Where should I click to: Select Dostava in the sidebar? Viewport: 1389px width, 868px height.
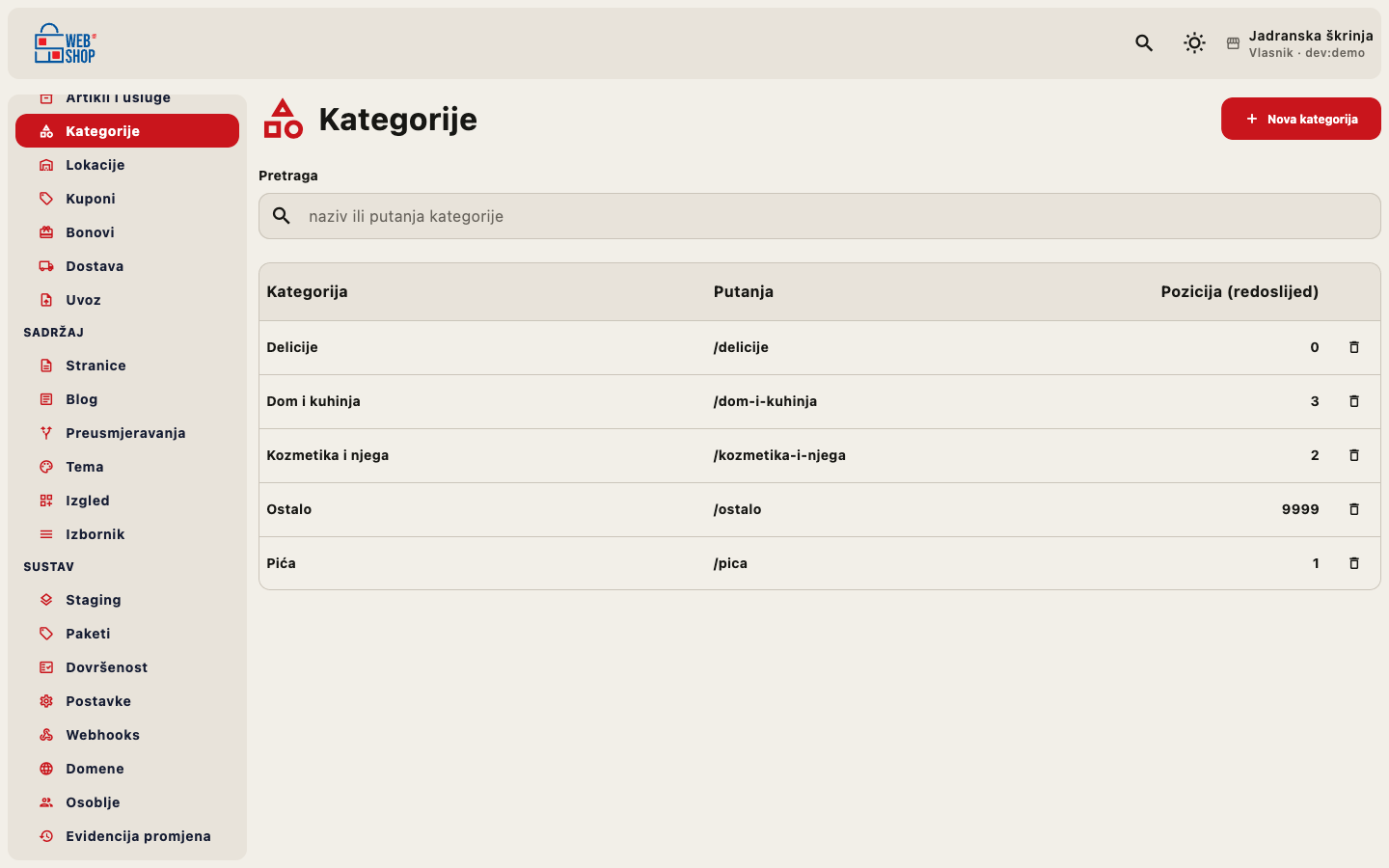click(x=127, y=266)
